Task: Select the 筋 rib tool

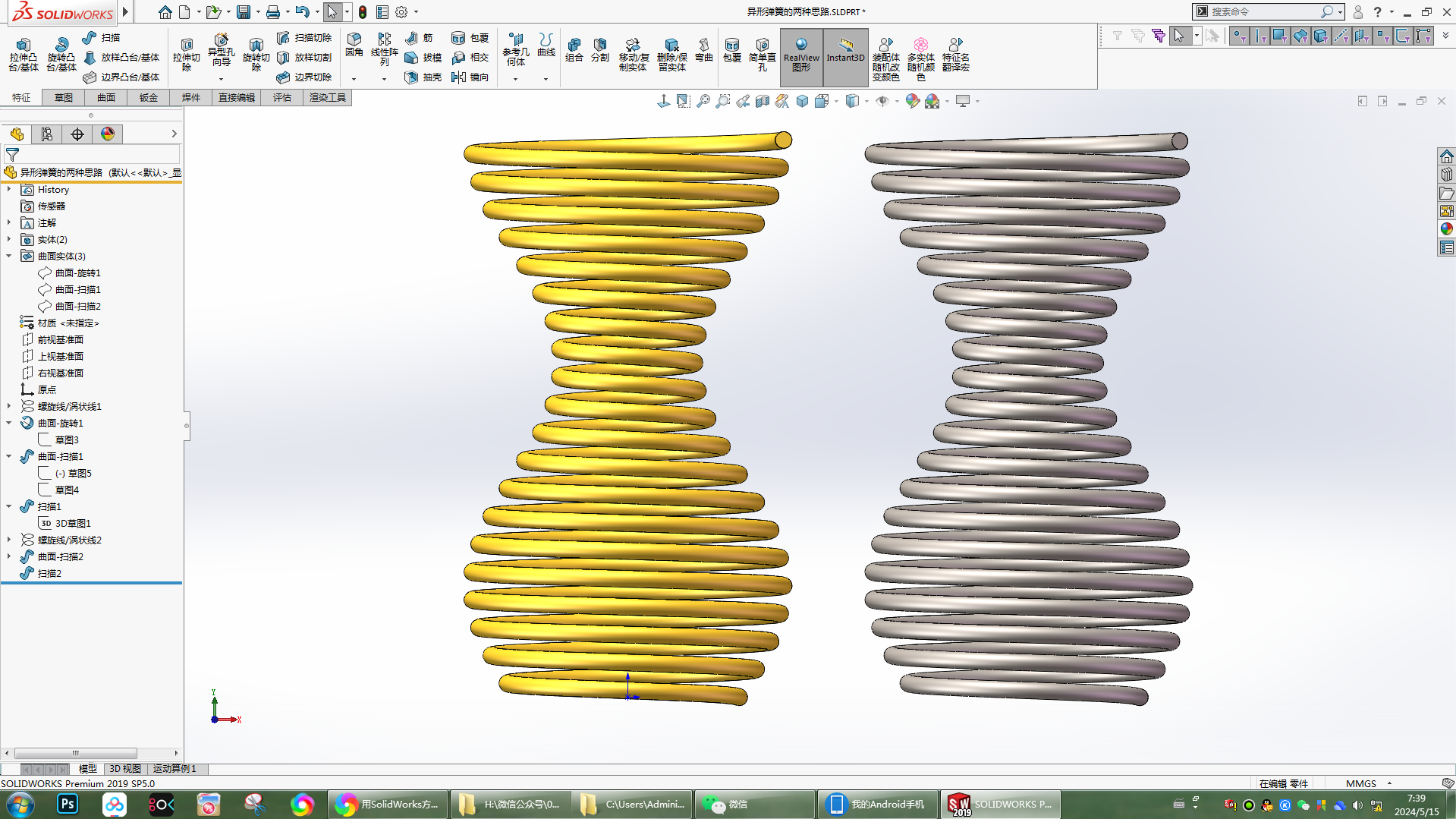Action: tap(419, 37)
